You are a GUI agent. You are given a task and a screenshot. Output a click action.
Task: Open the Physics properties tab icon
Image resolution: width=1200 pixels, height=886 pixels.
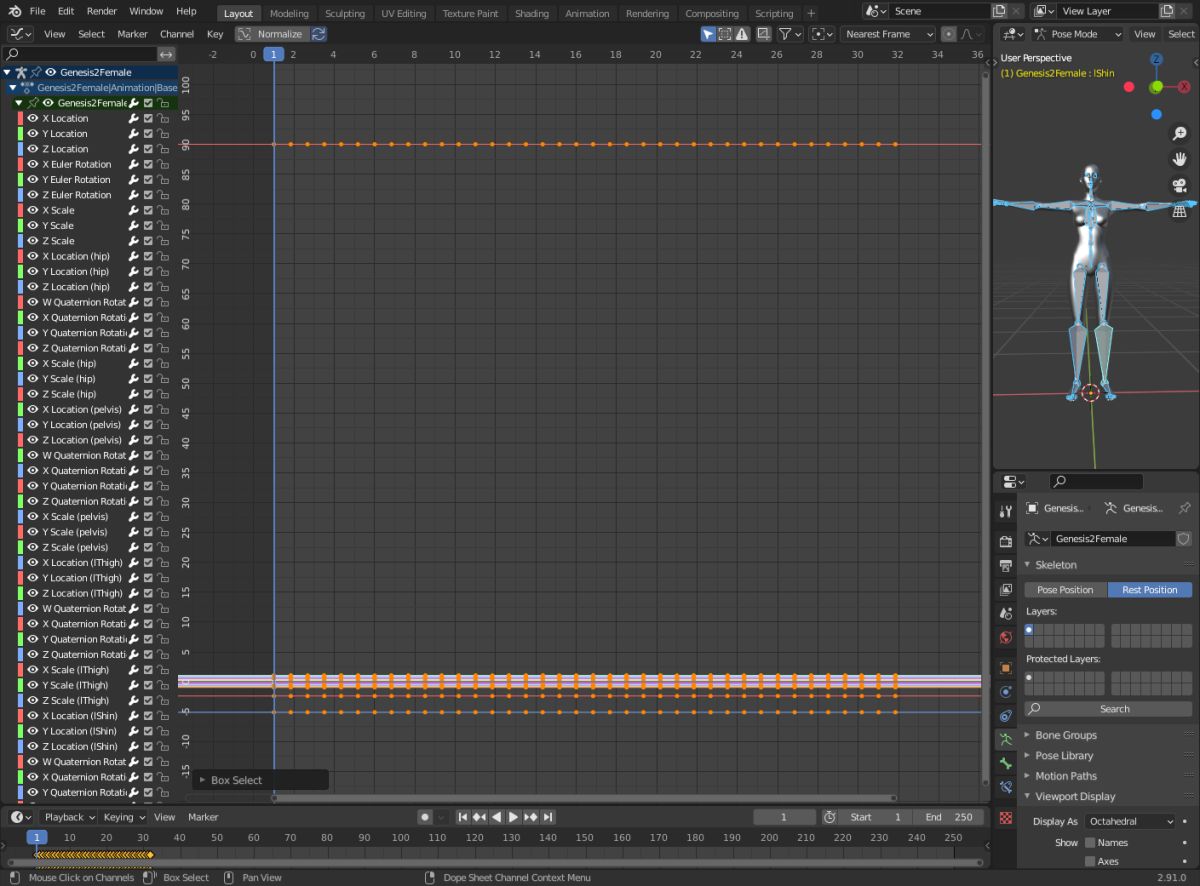tap(1006, 691)
